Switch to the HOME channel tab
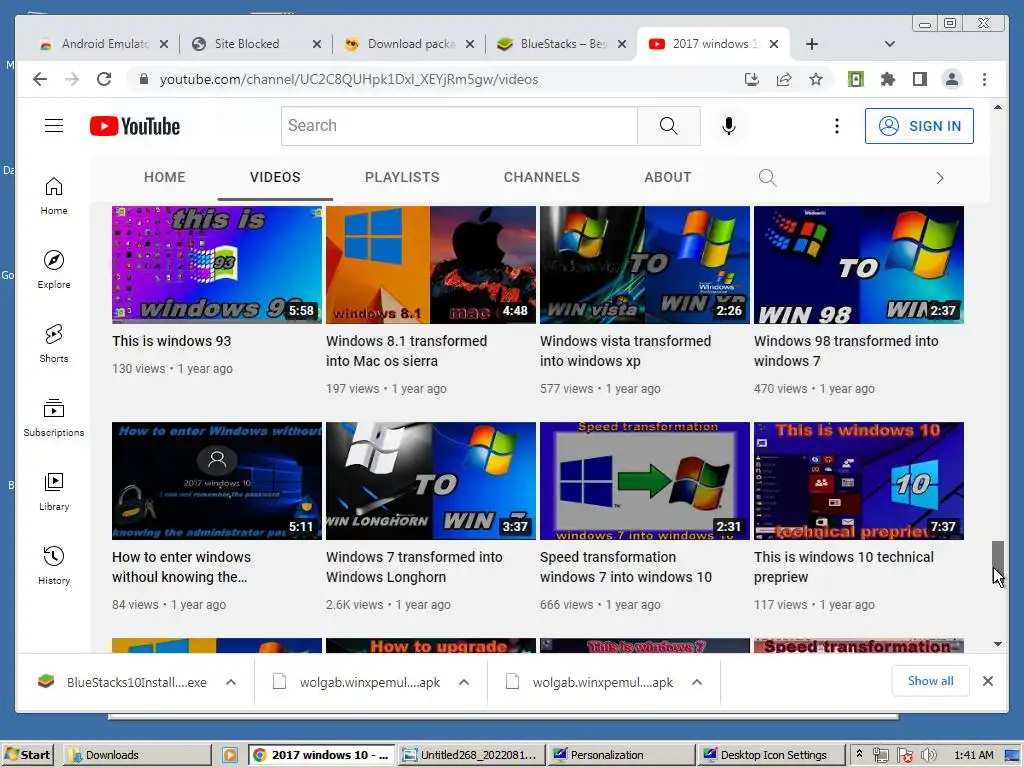Image resolution: width=1024 pixels, height=768 pixels. coord(165,177)
